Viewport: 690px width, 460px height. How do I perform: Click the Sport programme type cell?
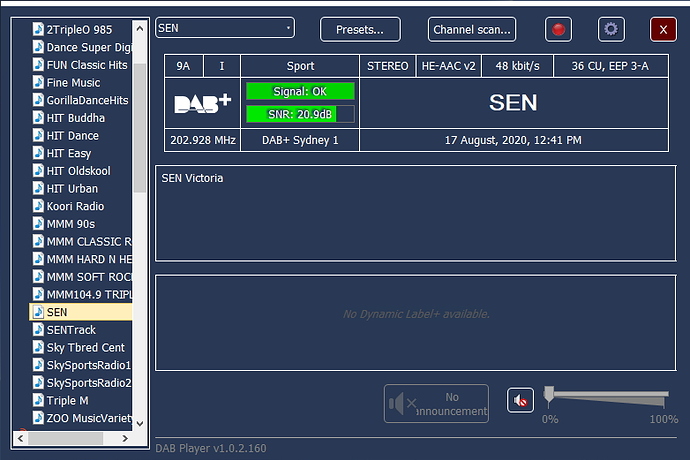(300, 66)
